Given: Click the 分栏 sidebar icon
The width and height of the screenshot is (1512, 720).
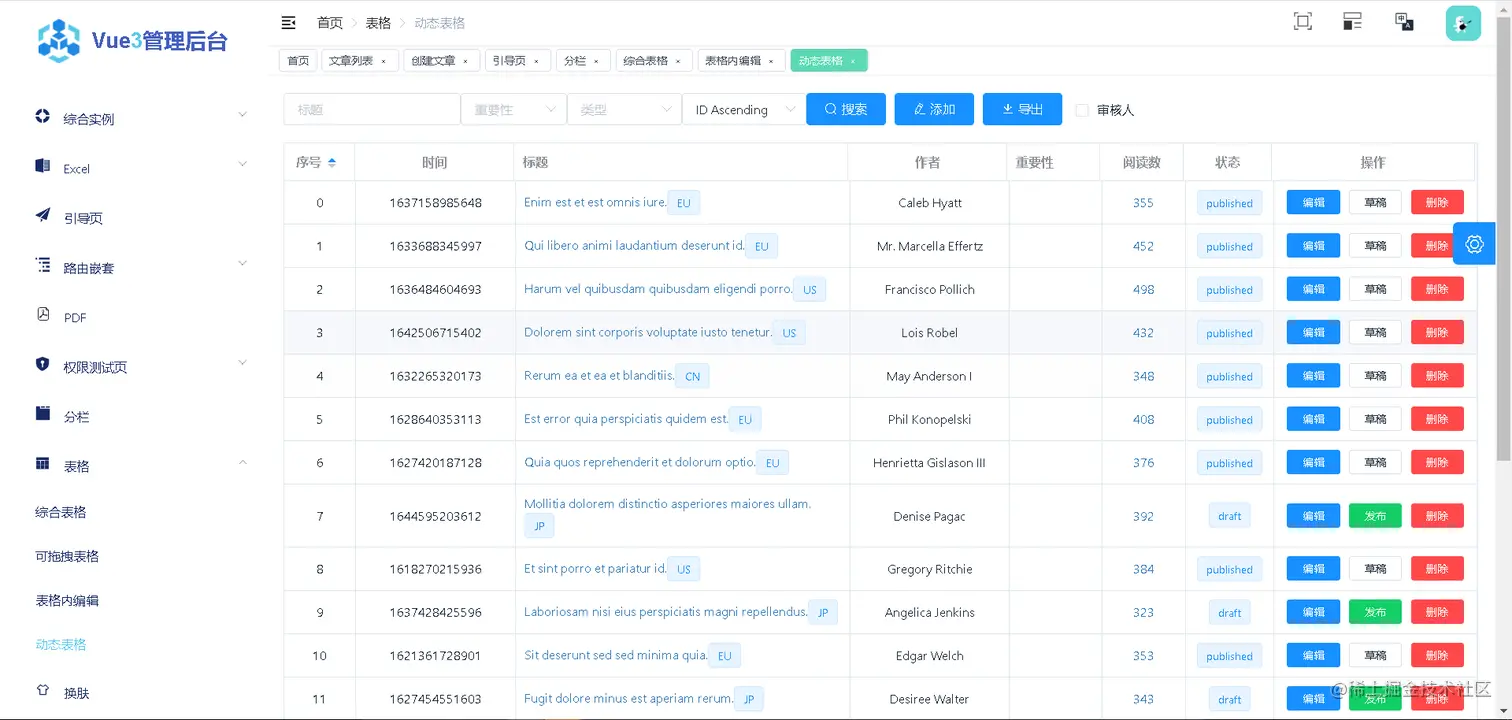Looking at the screenshot, I should pyautogui.click(x=42, y=414).
